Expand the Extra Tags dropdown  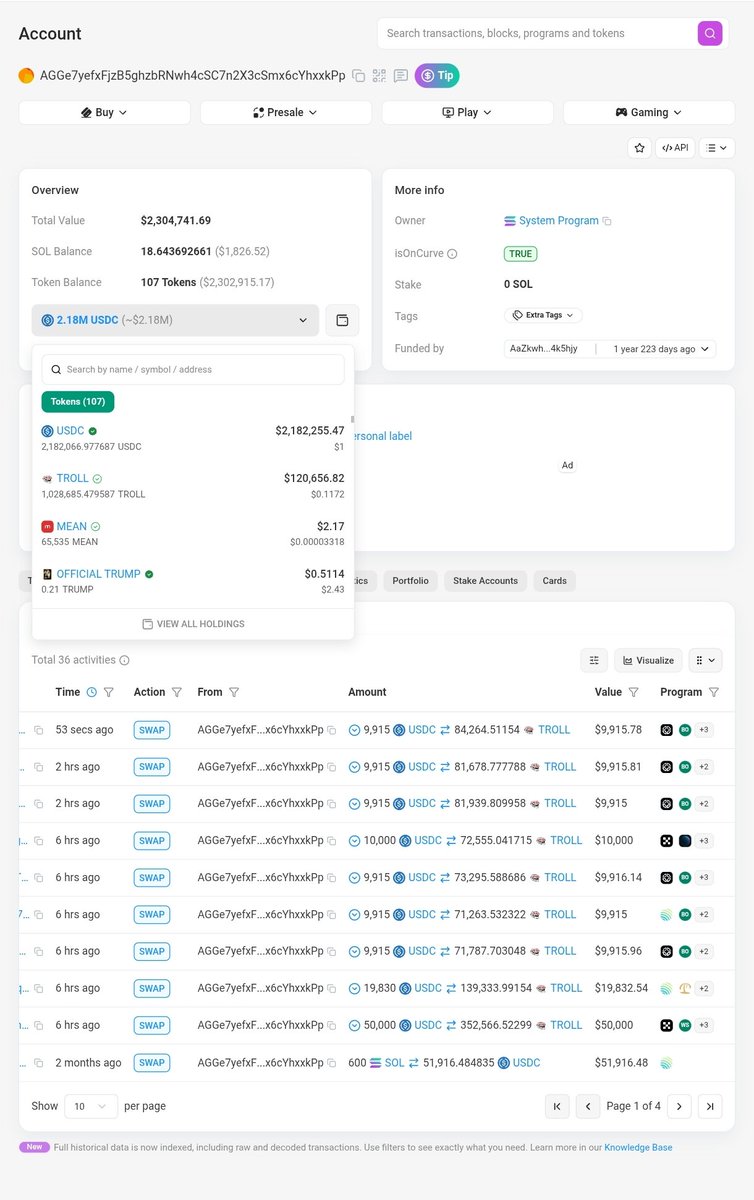(x=543, y=315)
